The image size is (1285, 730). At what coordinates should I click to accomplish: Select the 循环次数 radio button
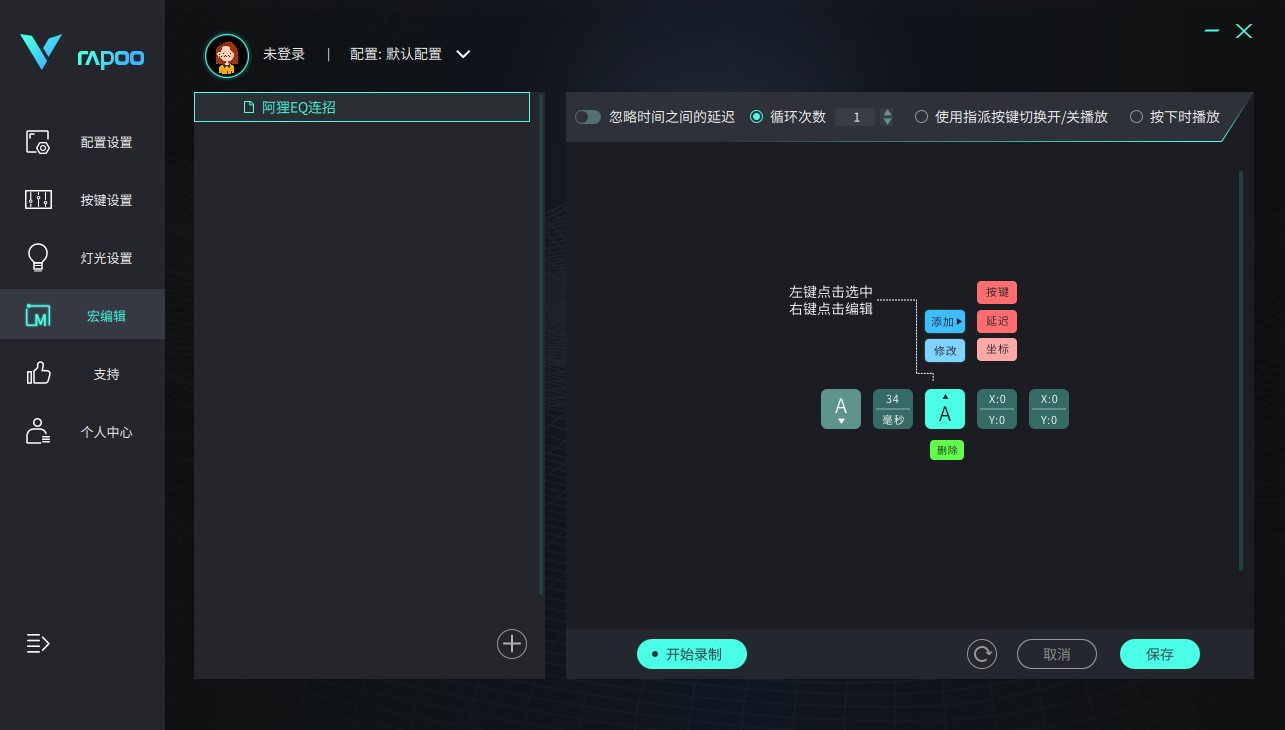point(756,117)
